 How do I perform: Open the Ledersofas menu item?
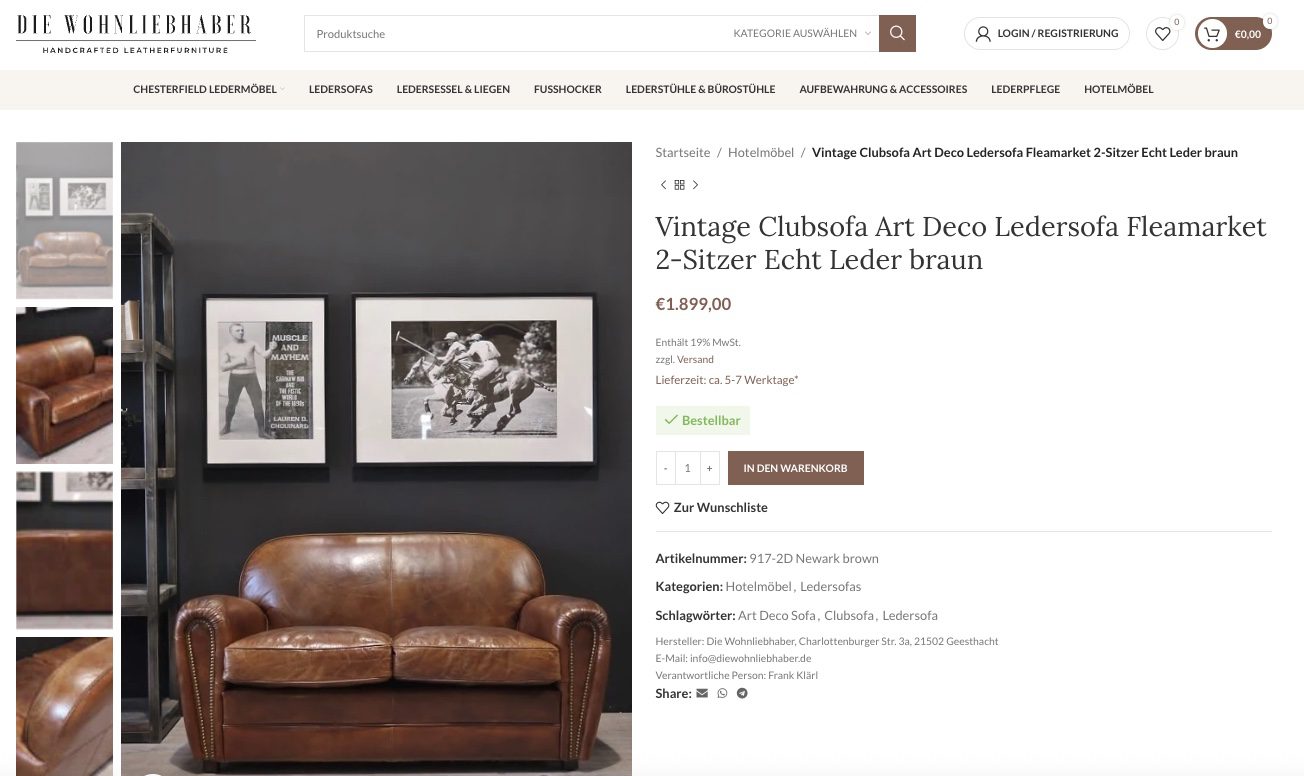341,89
